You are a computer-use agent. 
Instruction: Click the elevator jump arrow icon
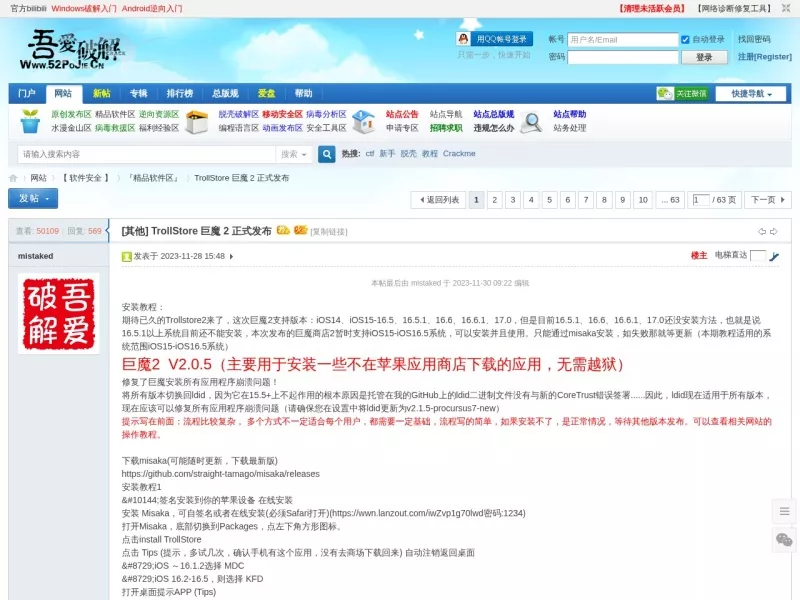pos(774,256)
